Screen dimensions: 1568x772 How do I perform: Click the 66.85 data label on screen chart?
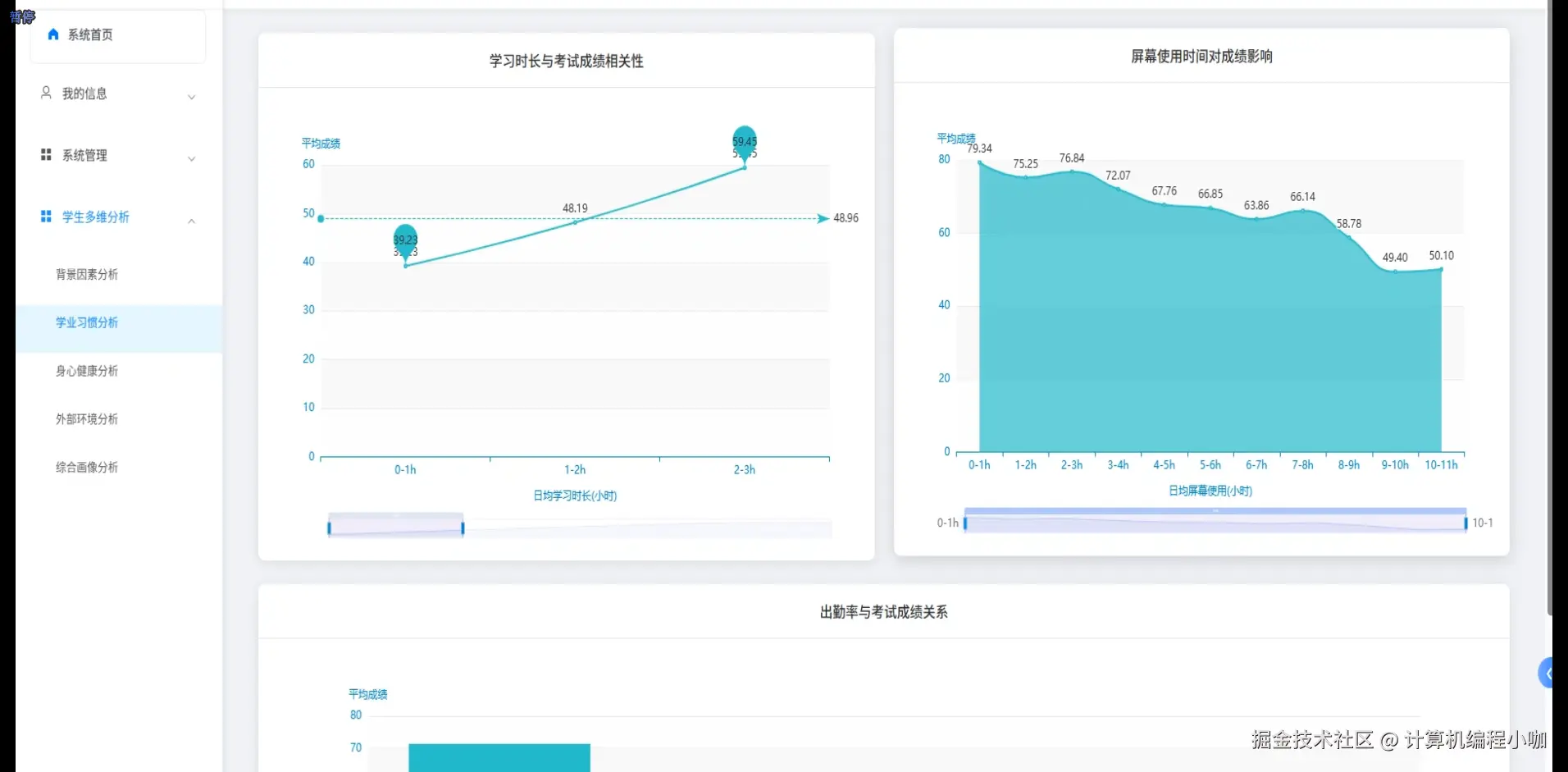tap(1210, 194)
